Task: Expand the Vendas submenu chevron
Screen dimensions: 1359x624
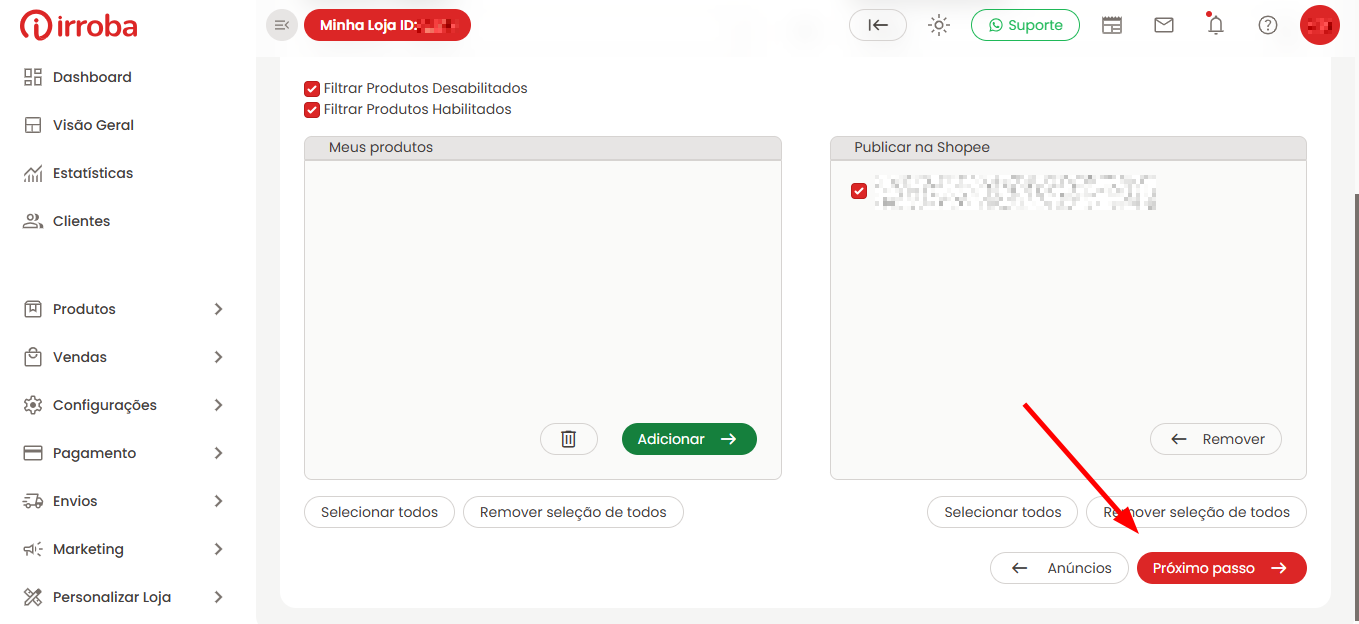Action: pos(219,357)
